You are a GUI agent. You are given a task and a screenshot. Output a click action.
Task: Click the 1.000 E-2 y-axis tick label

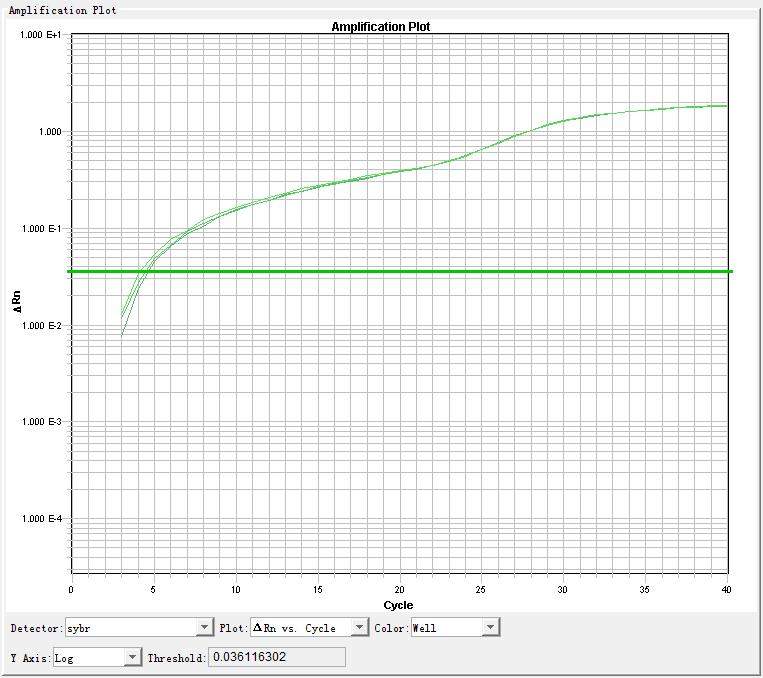point(41,325)
